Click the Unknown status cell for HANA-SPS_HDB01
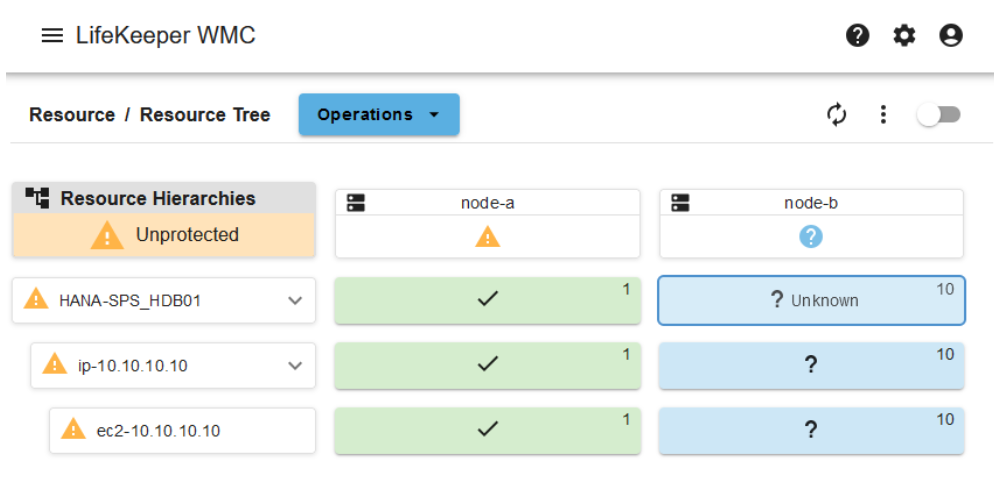The image size is (994, 502). click(811, 300)
